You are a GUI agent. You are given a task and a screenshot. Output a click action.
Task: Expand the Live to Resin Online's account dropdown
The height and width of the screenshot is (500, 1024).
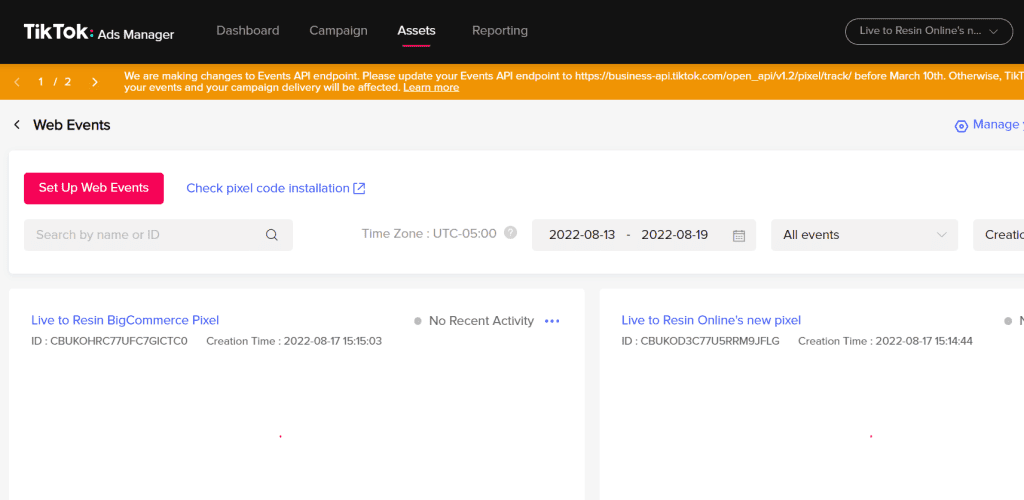click(929, 31)
